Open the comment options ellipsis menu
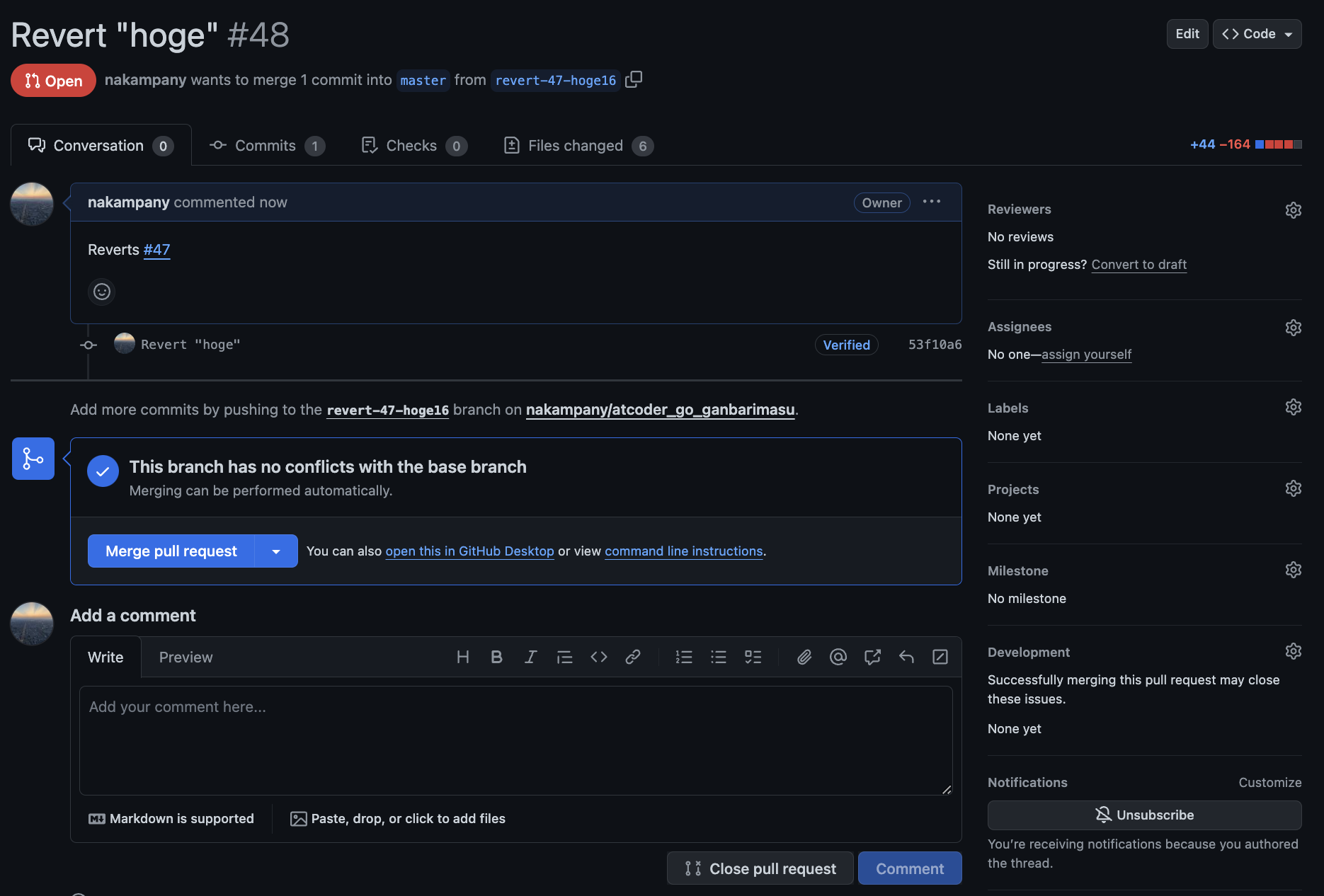 932,202
